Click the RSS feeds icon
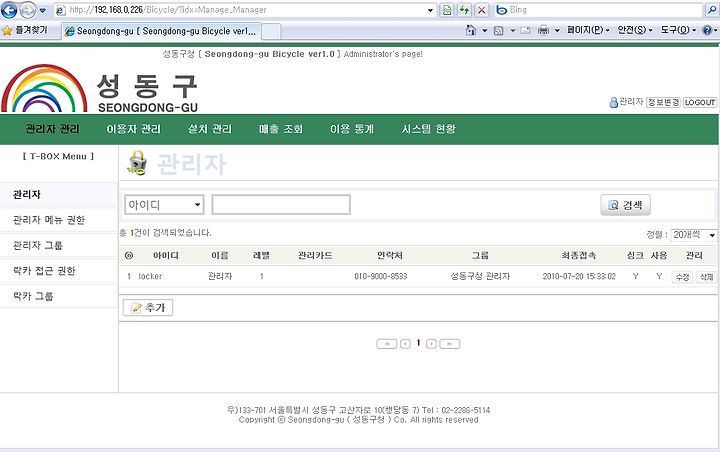Viewport: 720px width, 452px height. click(499, 30)
